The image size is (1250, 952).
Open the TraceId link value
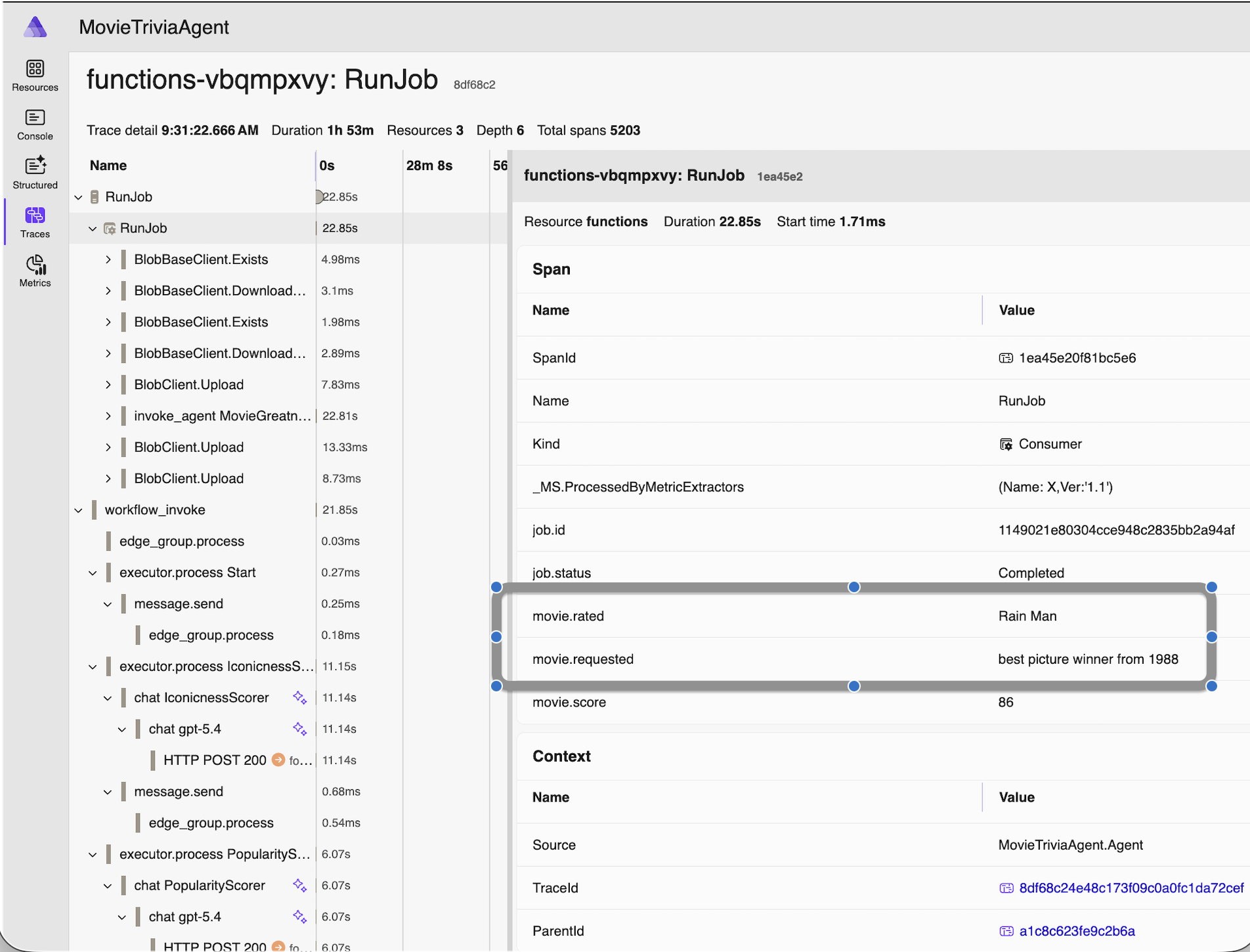[1131, 888]
